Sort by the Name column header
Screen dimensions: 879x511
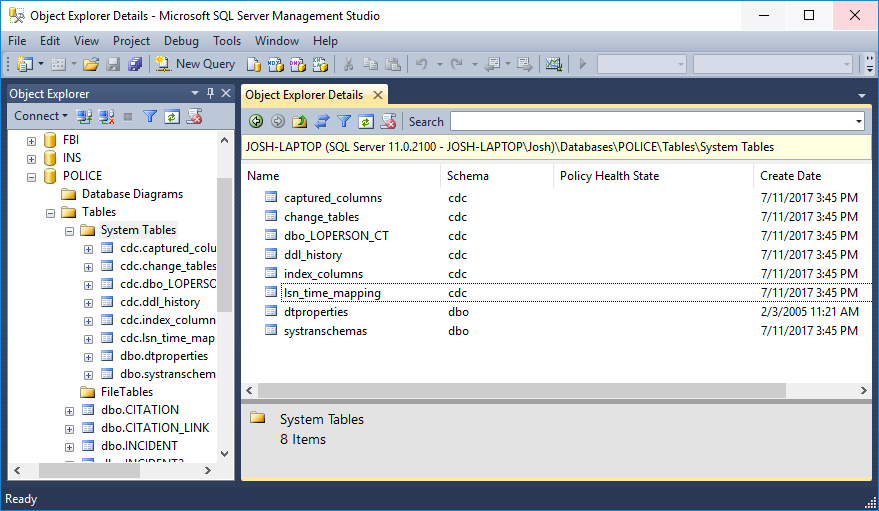342,176
